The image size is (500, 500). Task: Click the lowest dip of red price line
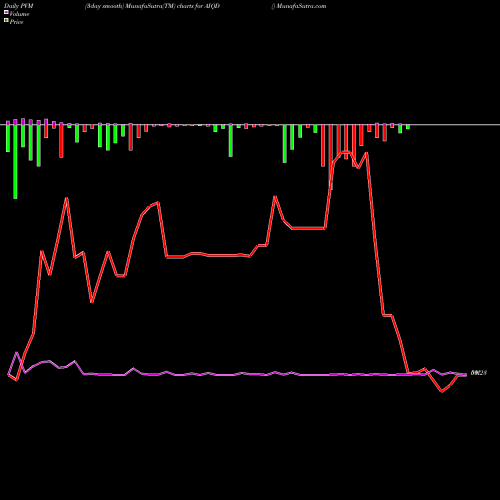click(442, 391)
